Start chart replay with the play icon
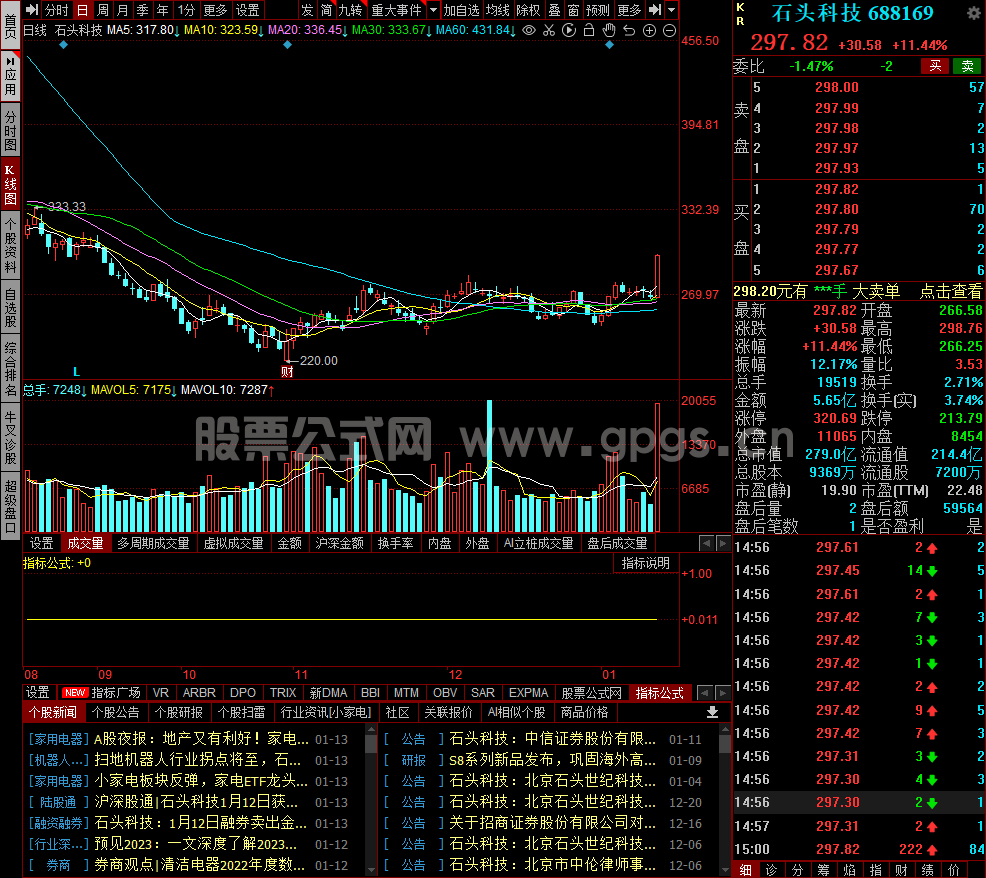The width and height of the screenshot is (986, 878). coord(569,30)
